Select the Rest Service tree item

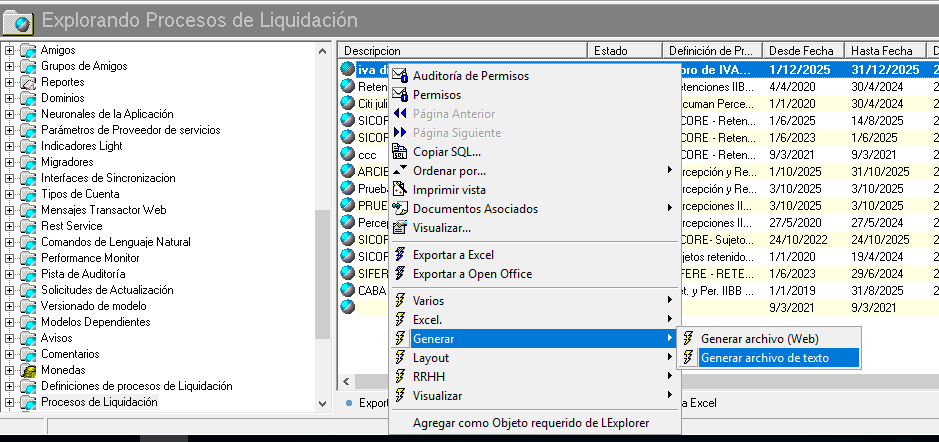click(x=71, y=226)
